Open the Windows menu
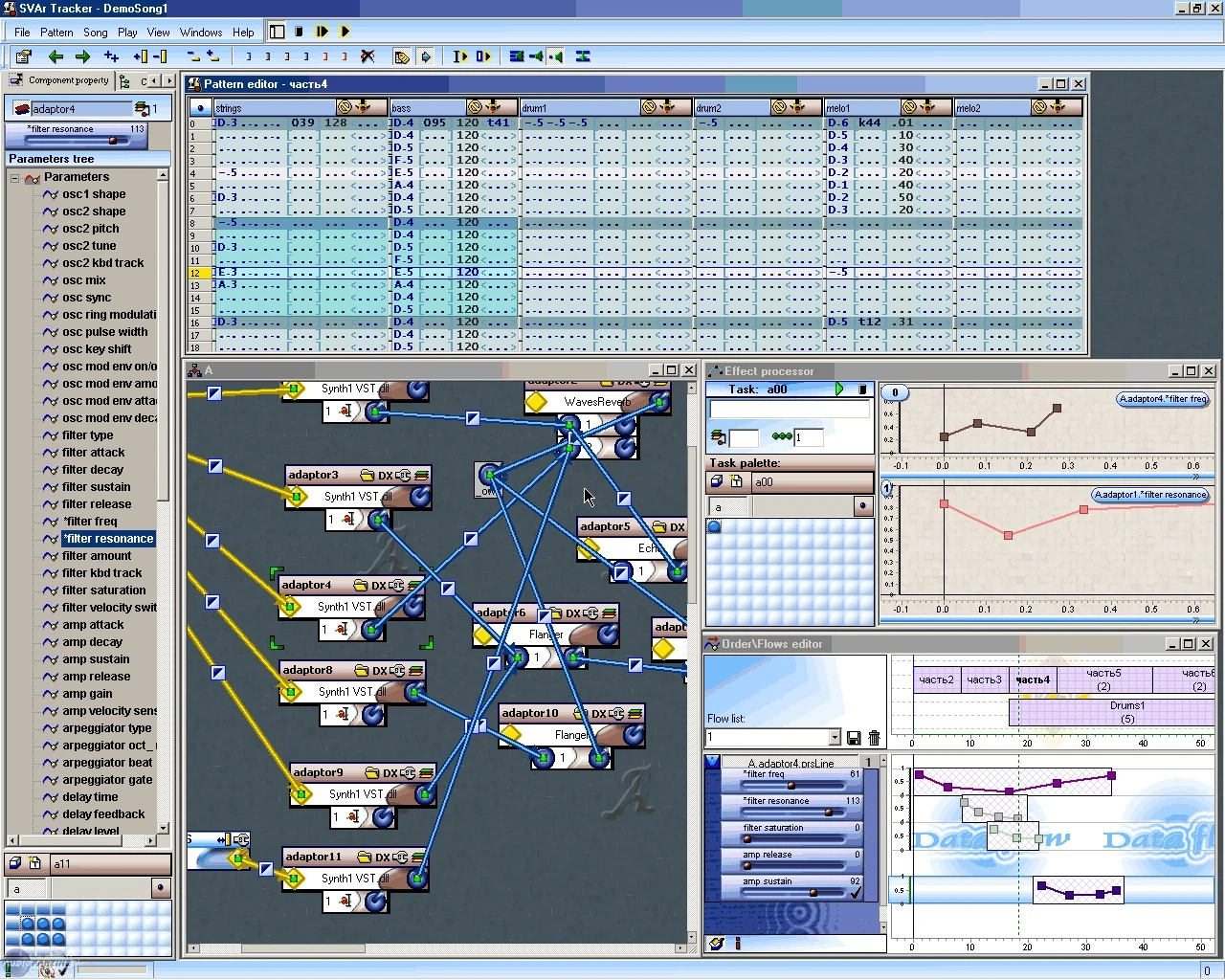The image size is (1225, 980). point(201,32)
